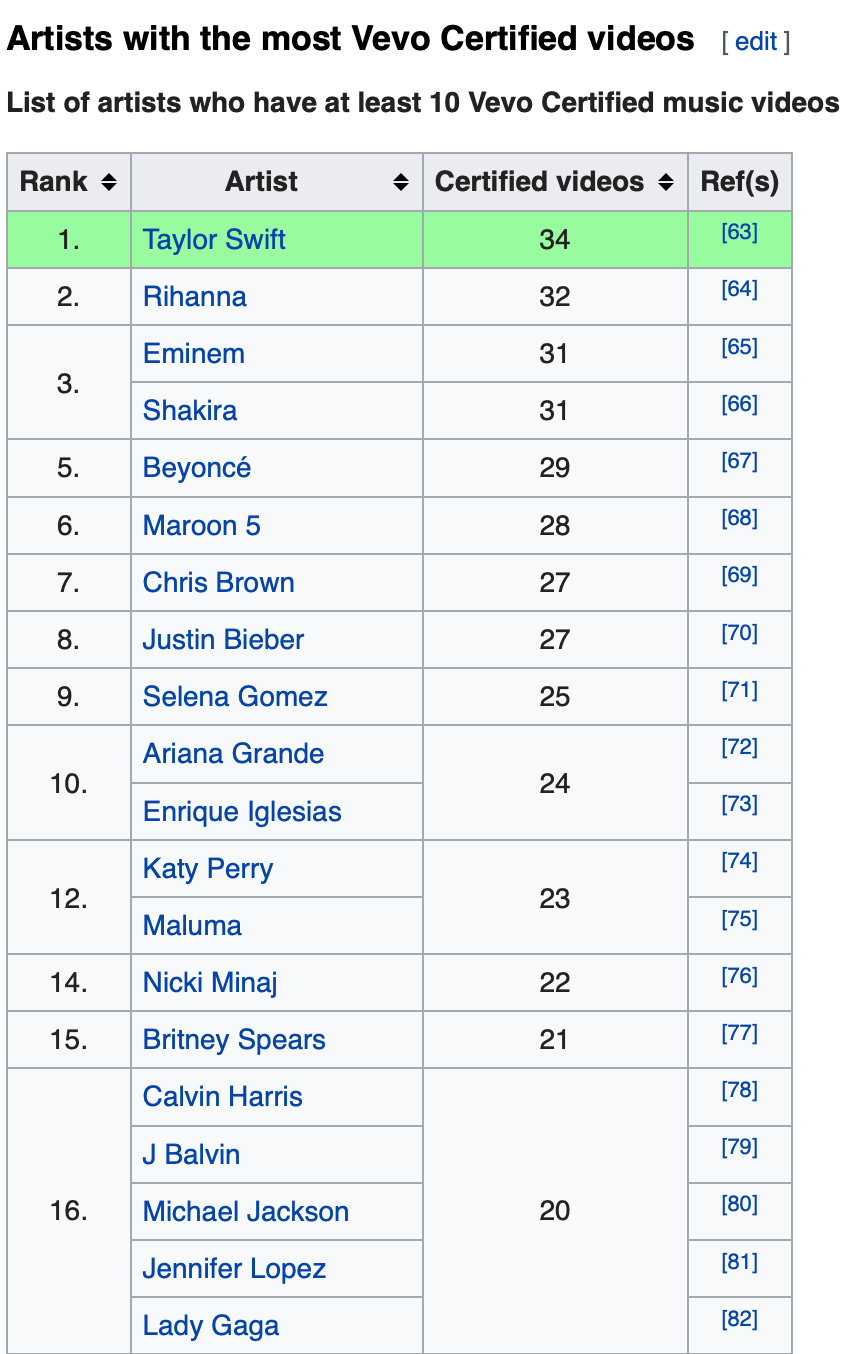Follow the Eminem link
This screenshot has height=1354, width=850.
(194, 354)
